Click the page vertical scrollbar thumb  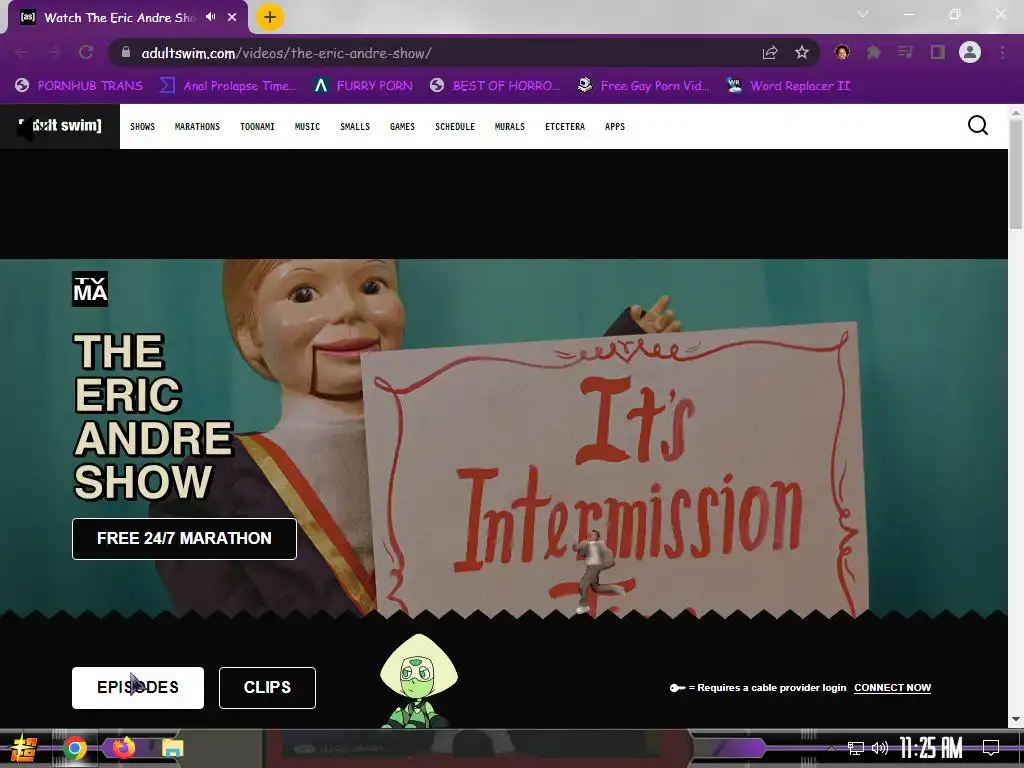[x=1016, y=174]
